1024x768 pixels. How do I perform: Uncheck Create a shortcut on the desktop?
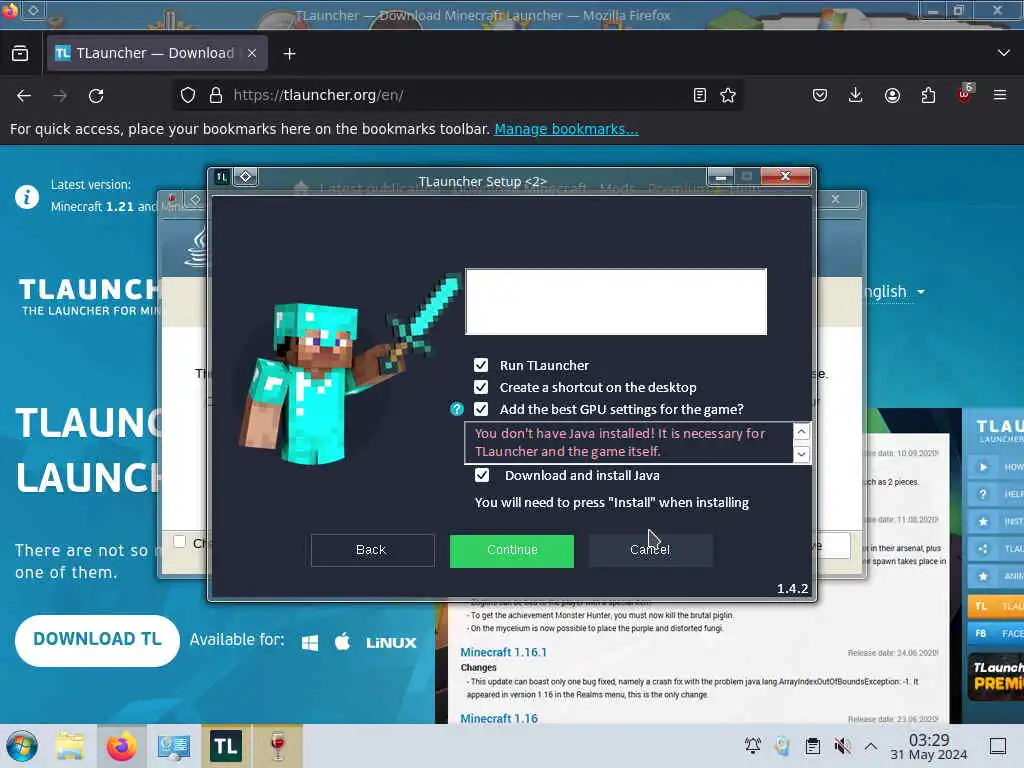(x=481, y=387)
